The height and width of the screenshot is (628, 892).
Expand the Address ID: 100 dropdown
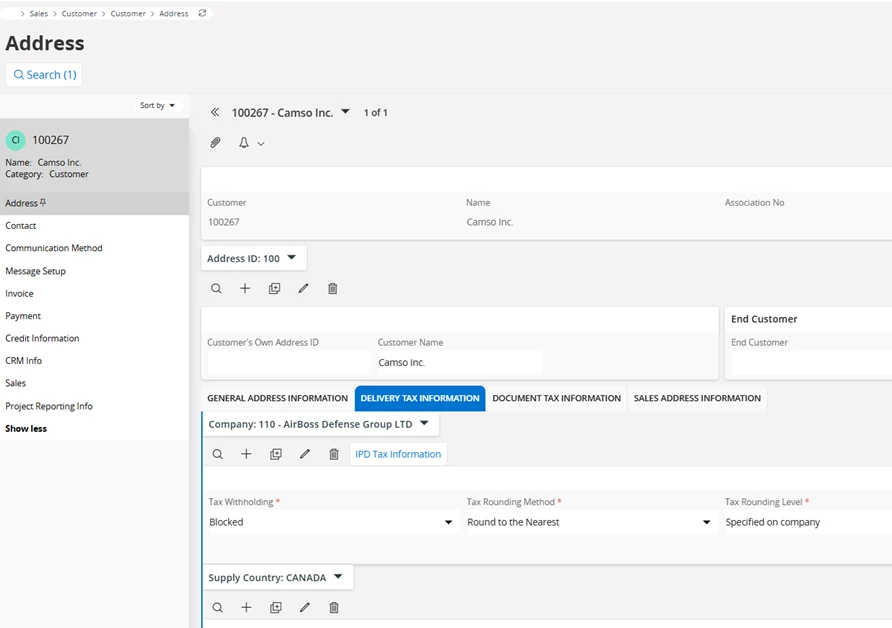(291, 258)
